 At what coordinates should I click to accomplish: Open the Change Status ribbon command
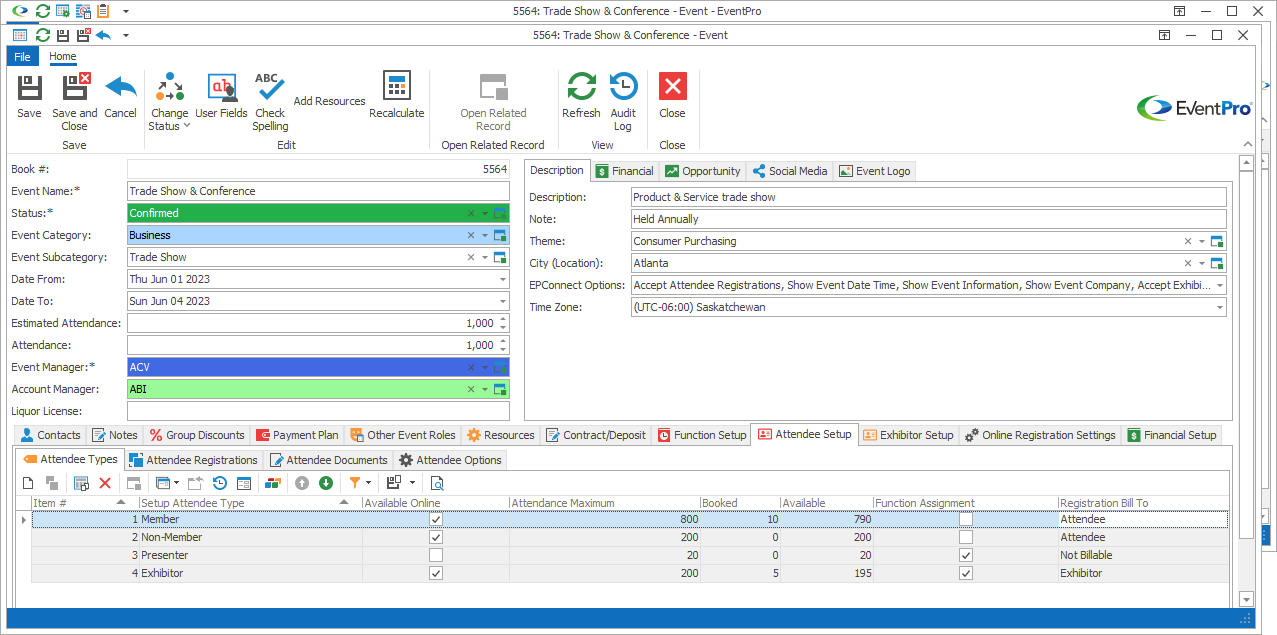[169, 101]
